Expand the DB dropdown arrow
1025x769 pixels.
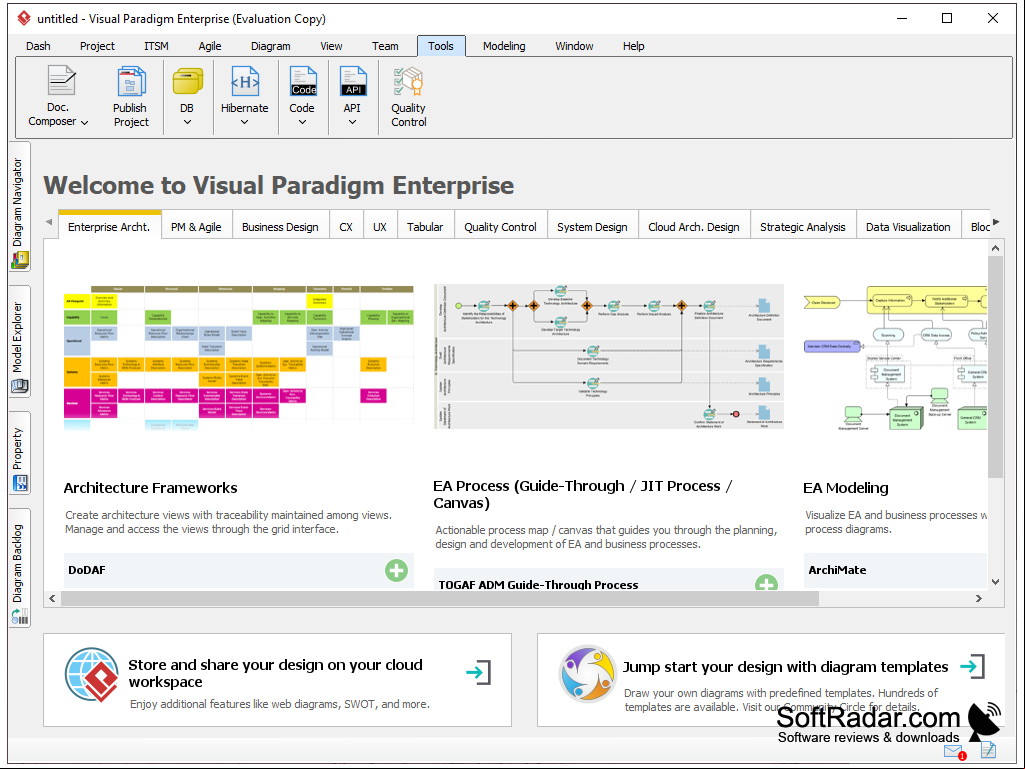(x=187, y=122)
